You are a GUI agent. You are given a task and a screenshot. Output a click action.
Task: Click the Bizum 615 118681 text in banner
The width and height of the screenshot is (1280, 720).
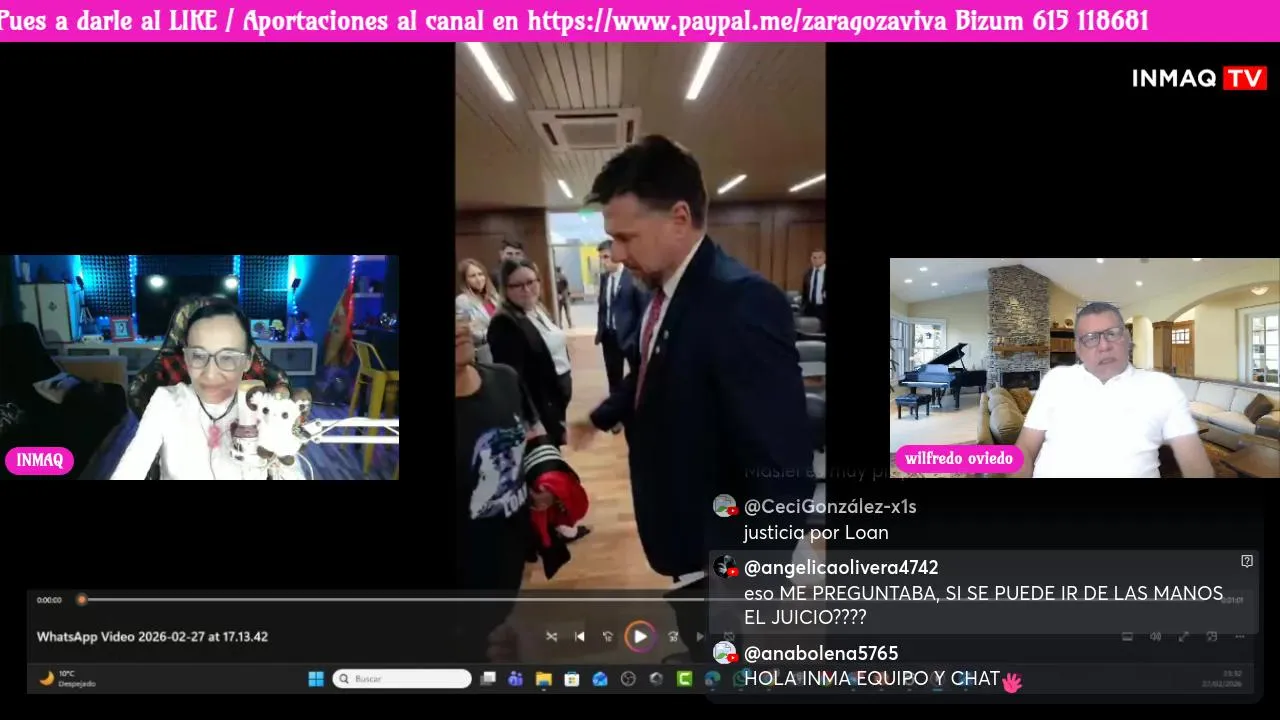[1052, 21]
